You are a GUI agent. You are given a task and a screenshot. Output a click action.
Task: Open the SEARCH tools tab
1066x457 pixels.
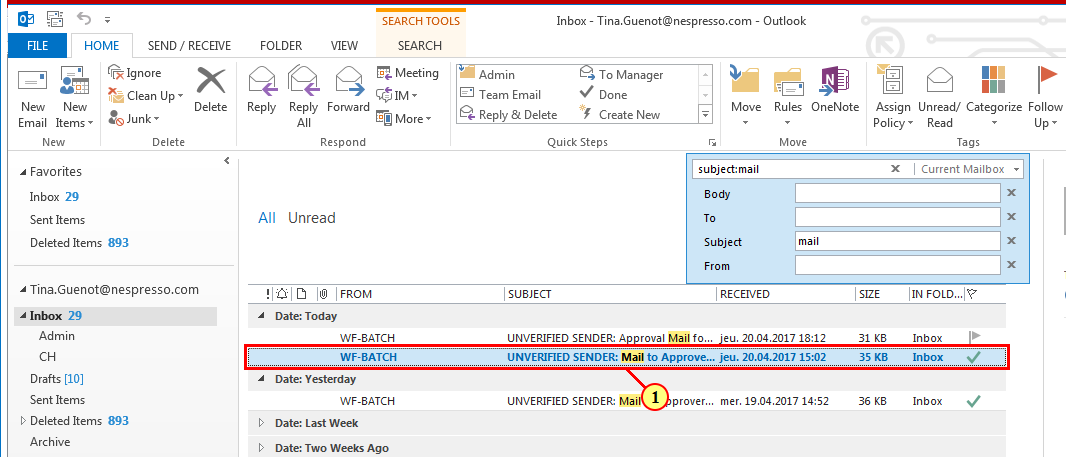[420, 46]
